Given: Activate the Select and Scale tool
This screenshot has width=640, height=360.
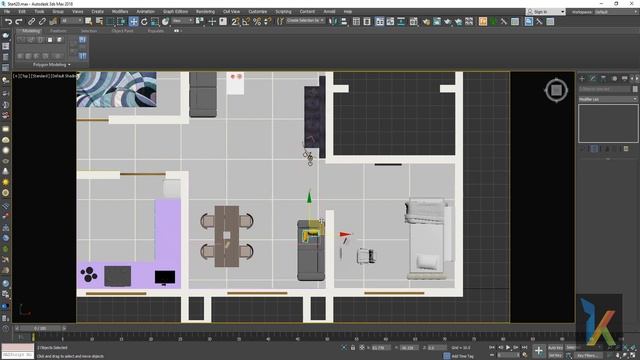Looking at the screenshot, I should click(x=155, y=21).
